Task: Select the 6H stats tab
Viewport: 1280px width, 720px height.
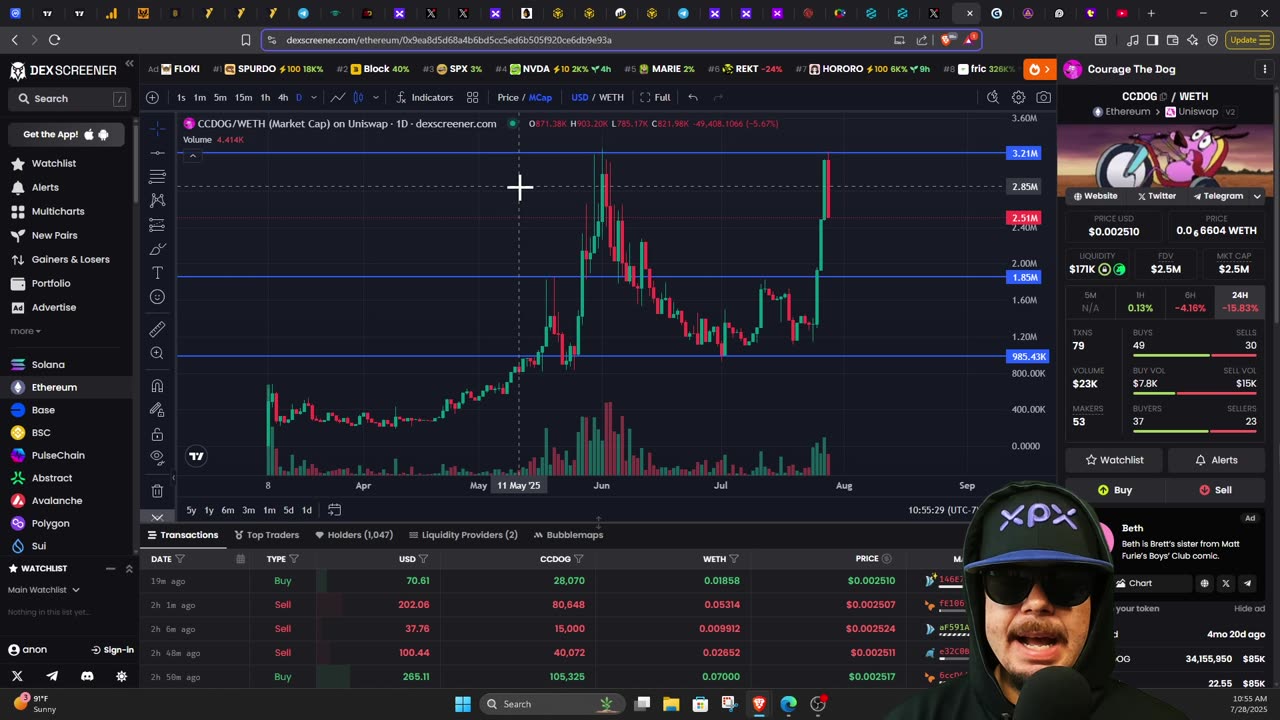Action: 1190,302
